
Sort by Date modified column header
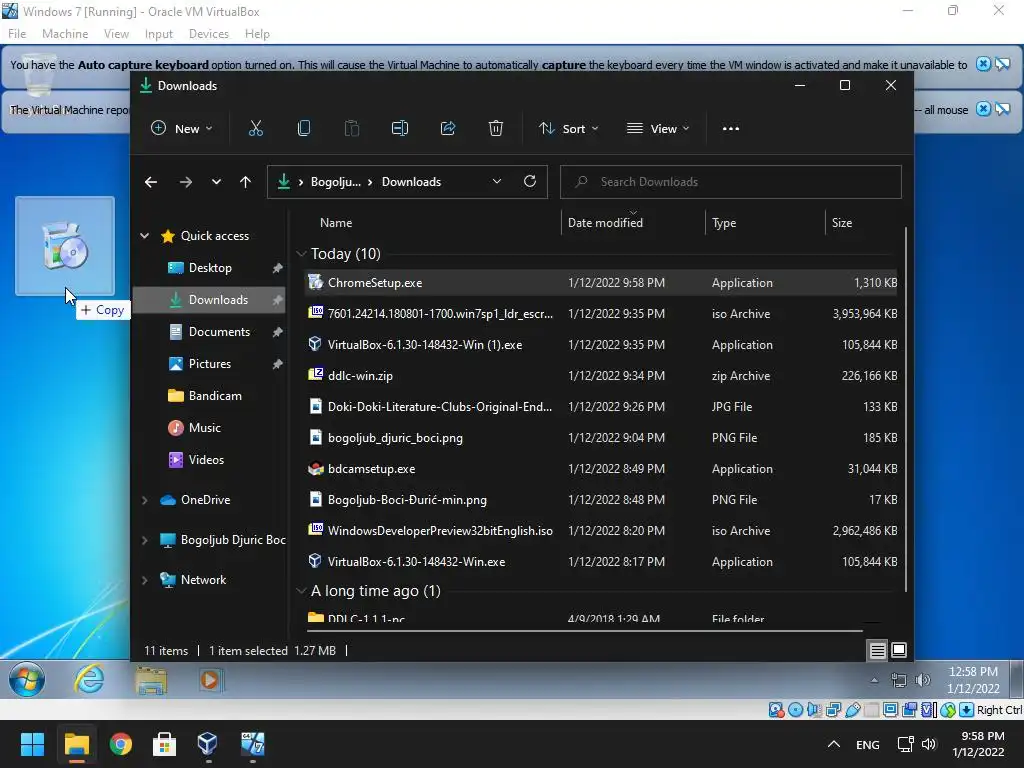(605, 223)
